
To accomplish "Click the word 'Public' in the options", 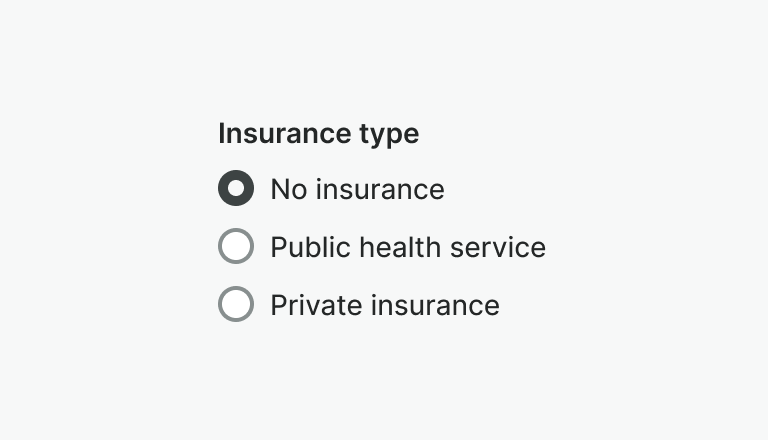I will pyautogui.click(x=301, y=247).
